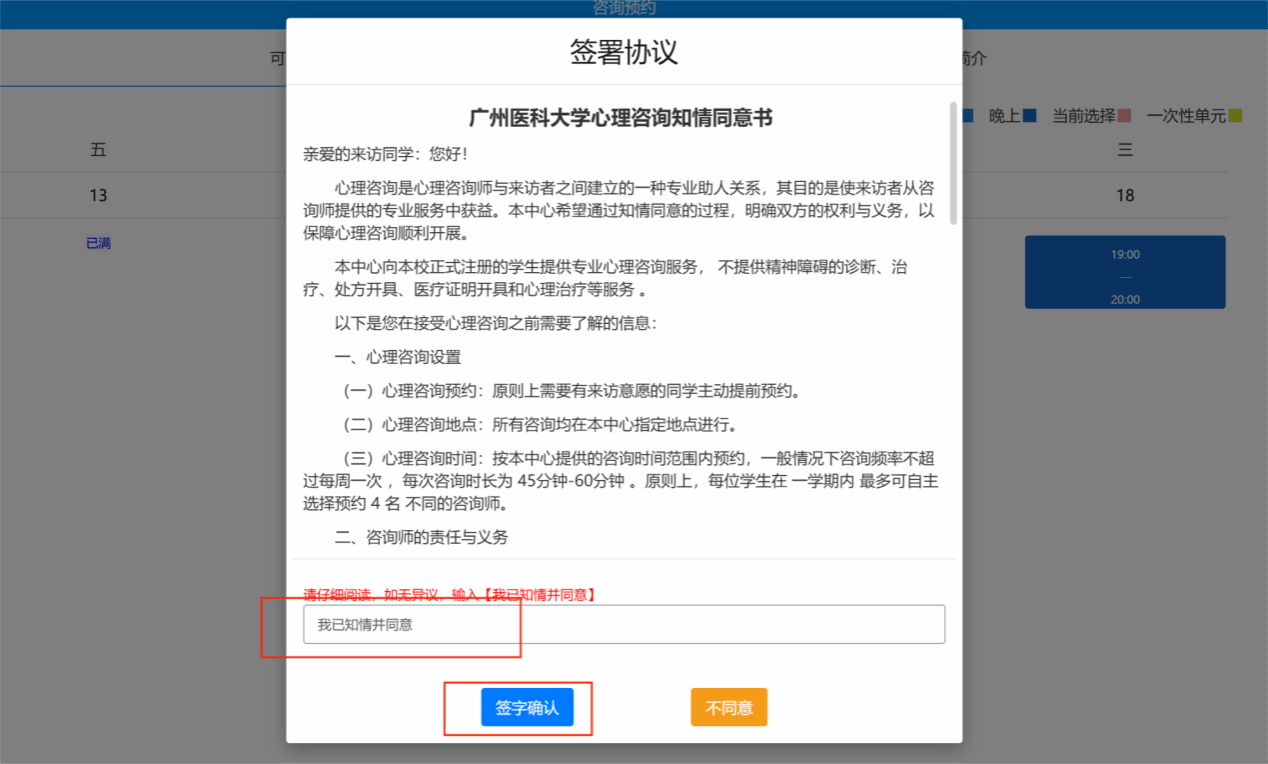Click the blue 晚上 legend swatch
This screenshot has height=764, width=1268.
tap(1030, 116)
